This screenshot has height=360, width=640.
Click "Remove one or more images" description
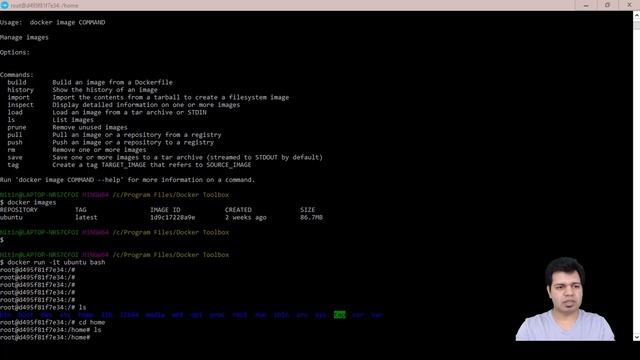tap(99, 150)
